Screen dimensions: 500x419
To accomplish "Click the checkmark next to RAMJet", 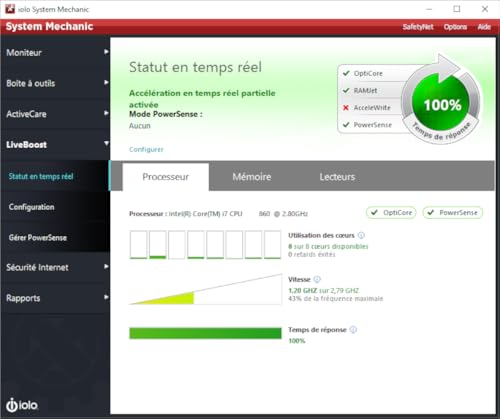I will pyautogui.click(x=346, y=90).
